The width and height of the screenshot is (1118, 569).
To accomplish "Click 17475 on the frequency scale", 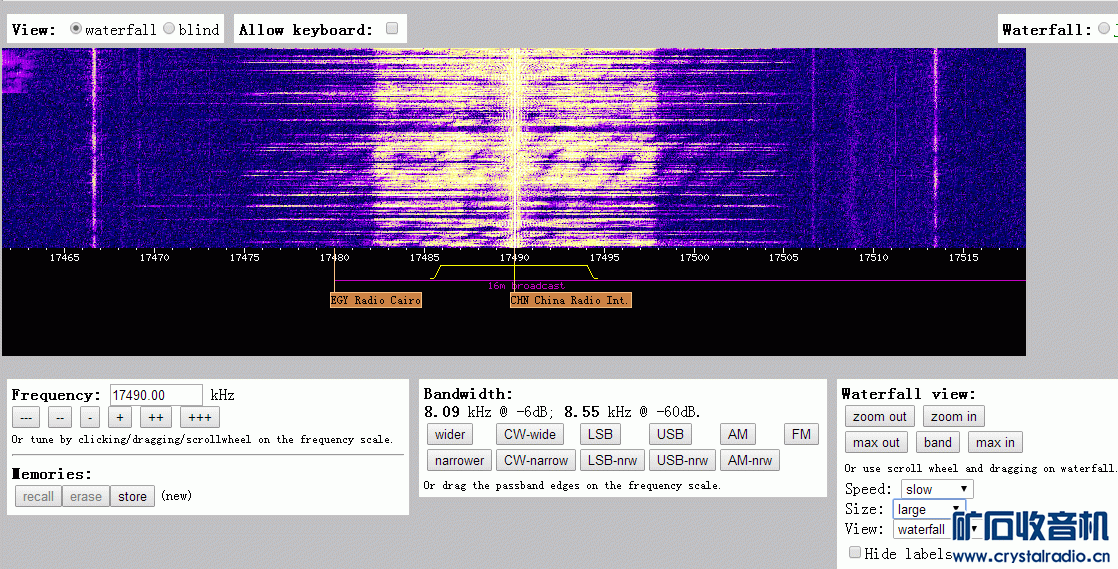I will pos(244,257).
